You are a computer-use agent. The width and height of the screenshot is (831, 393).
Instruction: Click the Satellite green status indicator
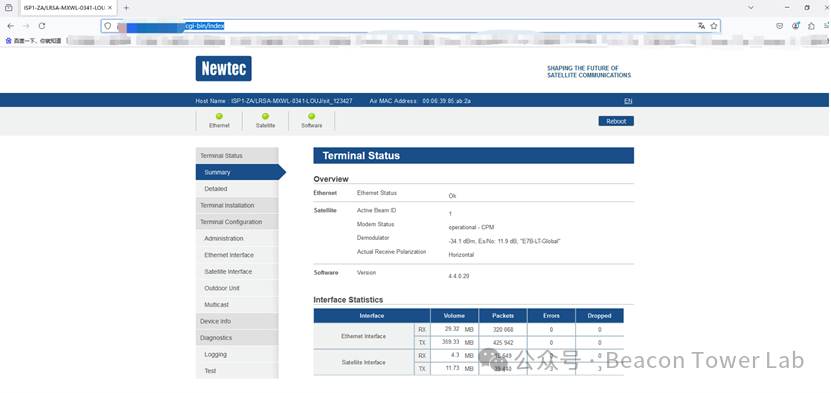tap(266, 117)
